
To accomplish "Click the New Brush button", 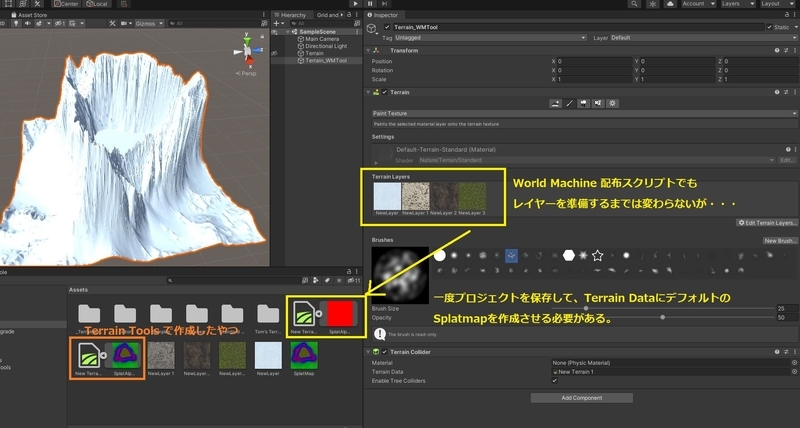I will click(x=780, y=241).
